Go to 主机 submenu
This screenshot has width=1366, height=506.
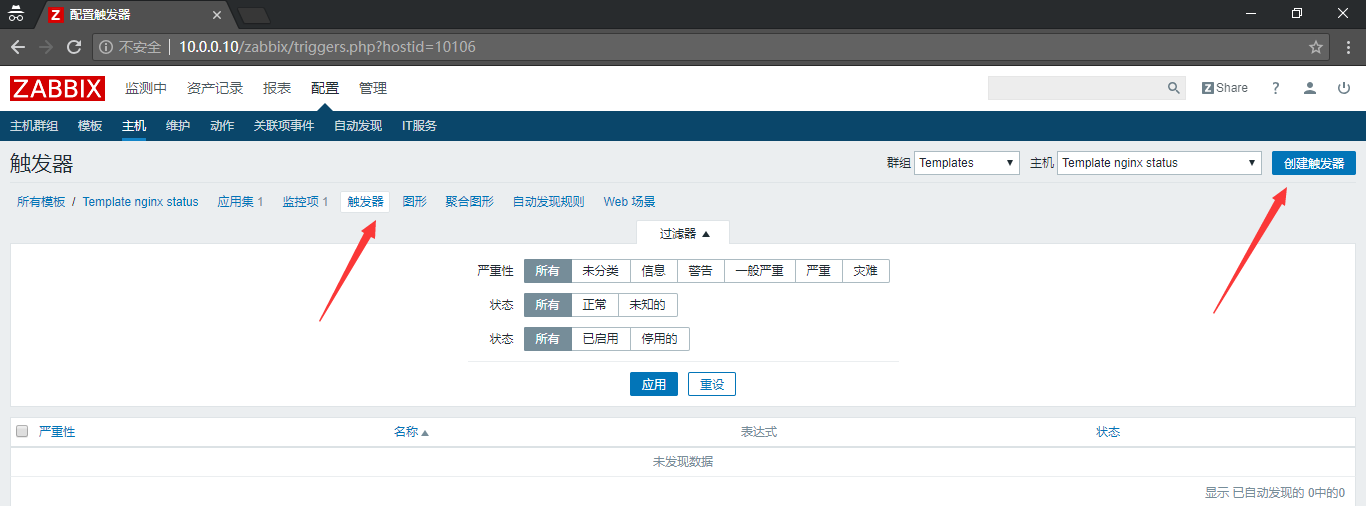[134, 126]
